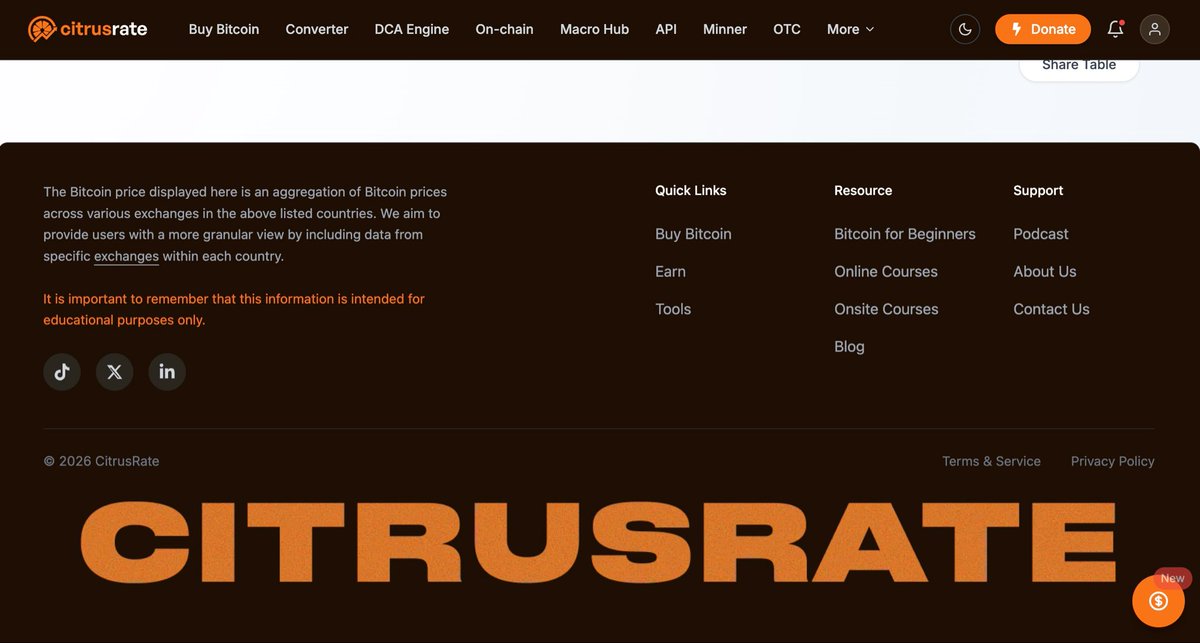Click the Share Table button

tap(1079, 66)
